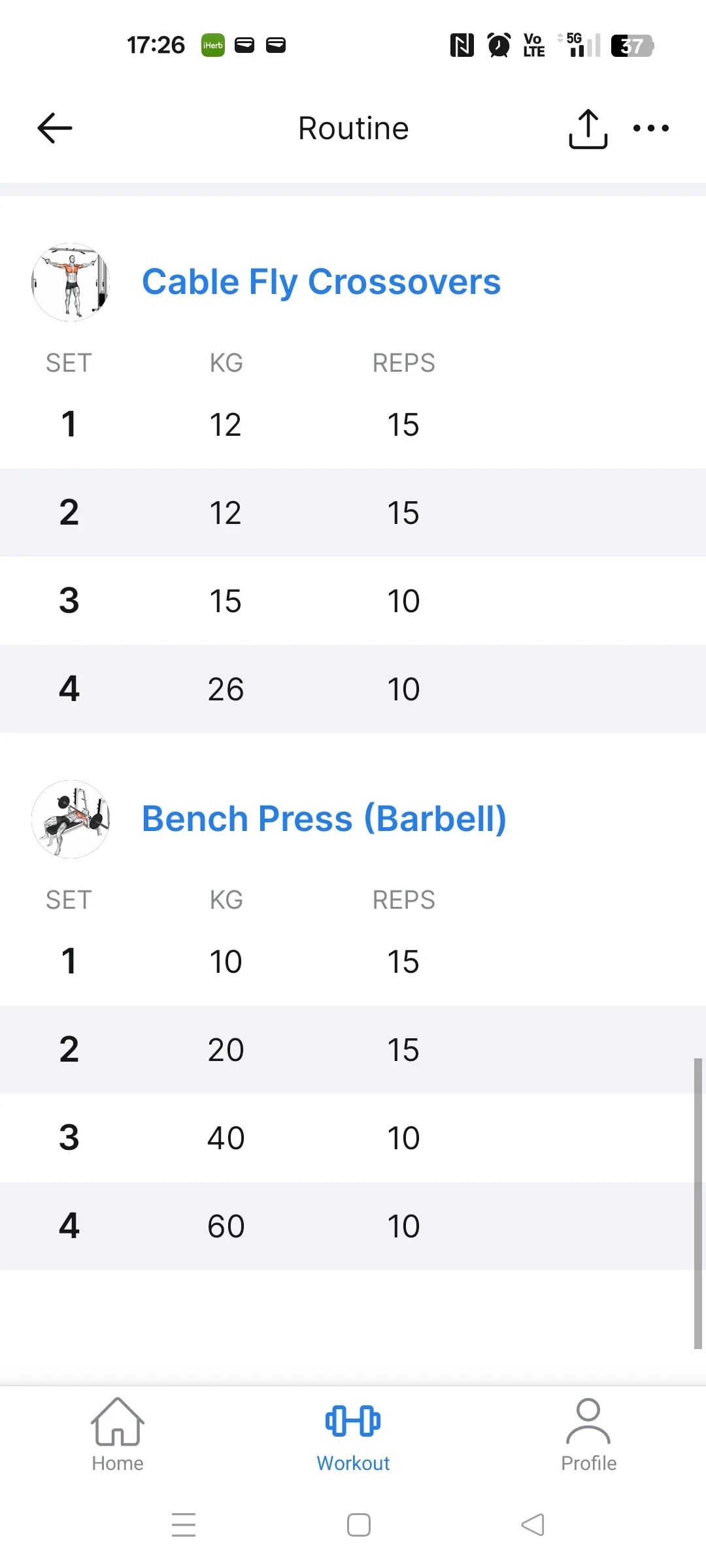Select Bench Press set 3 weight 40
The image size is (706, 1568).
click(226, 1138)
